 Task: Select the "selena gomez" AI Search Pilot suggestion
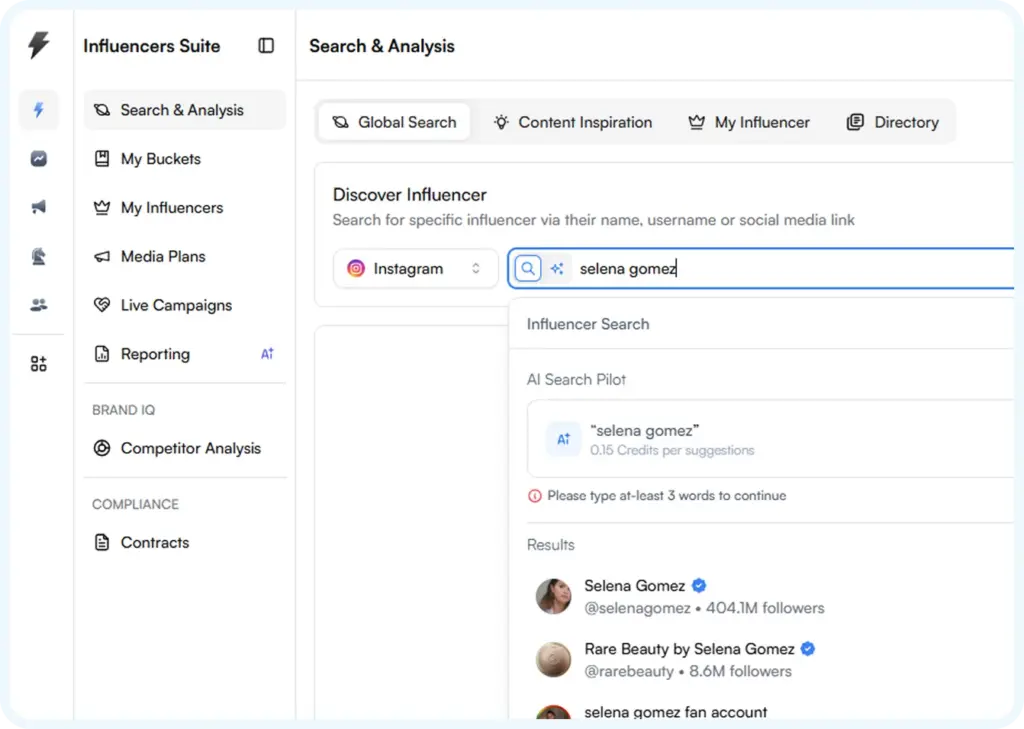pyautogui.click(x=771, y=439)
